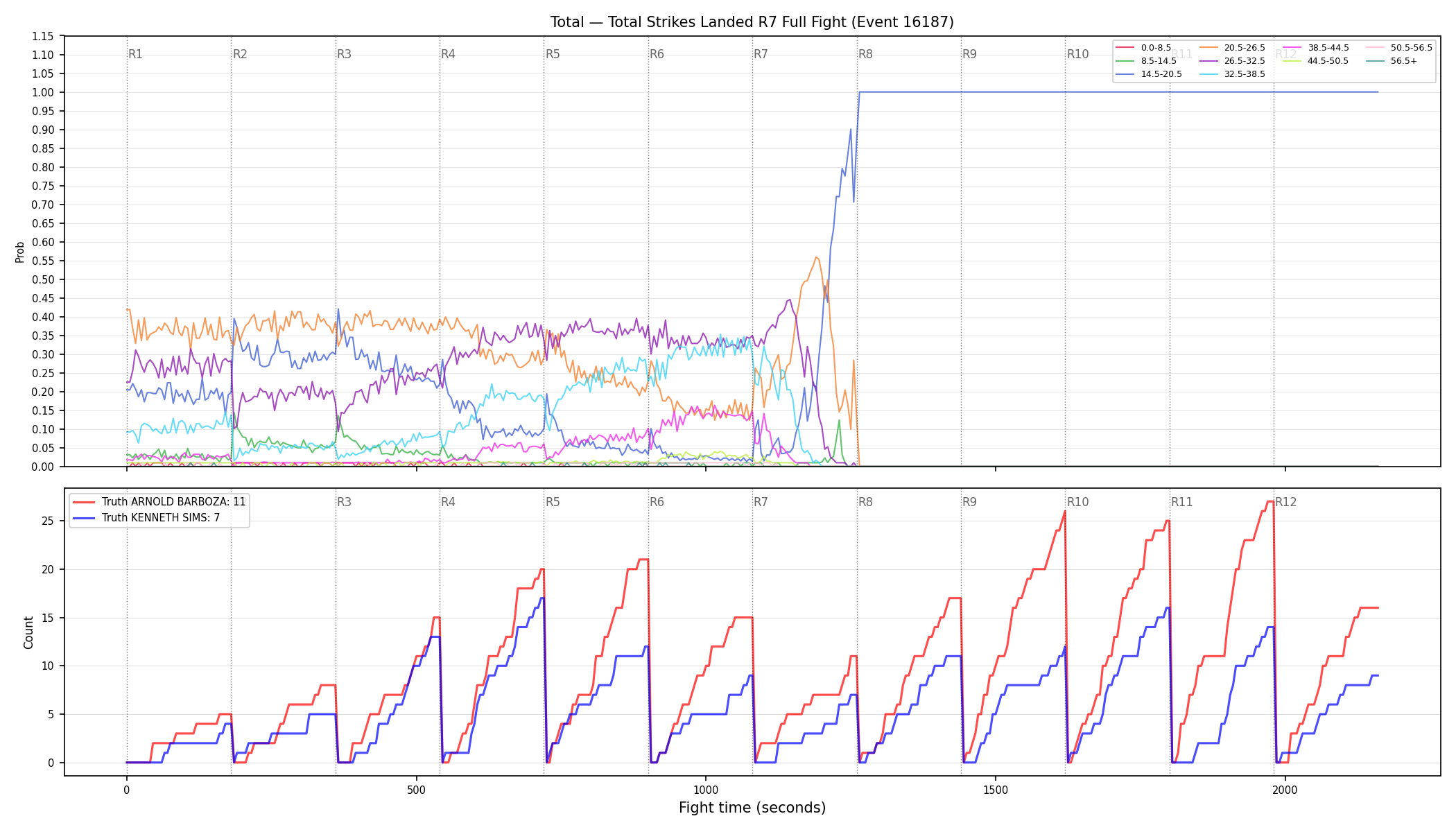The height and width of the screenshot is (832, 1456).
Task: Click the 1.00 tick on the Prob axis
Action: point(43,92)
